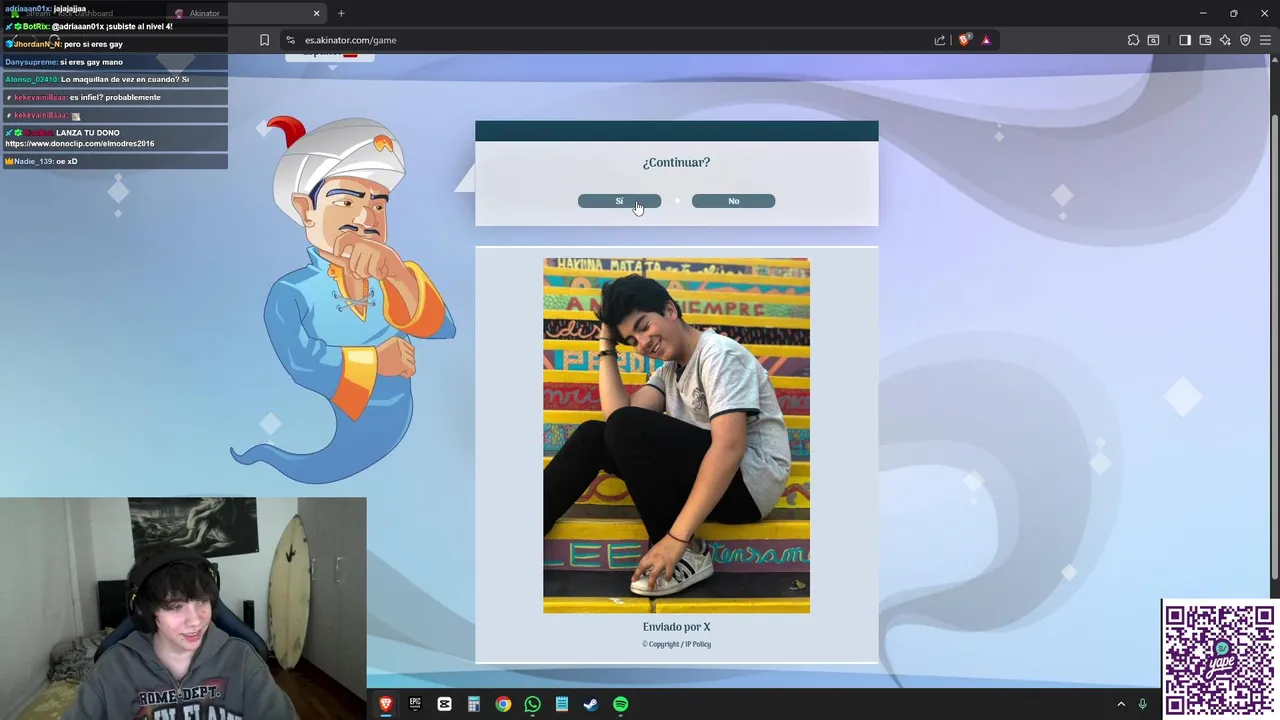Viewport: 1280px width, 720px height.
Task: Open the extensions puzzle icon
Action: [1133, 40]
